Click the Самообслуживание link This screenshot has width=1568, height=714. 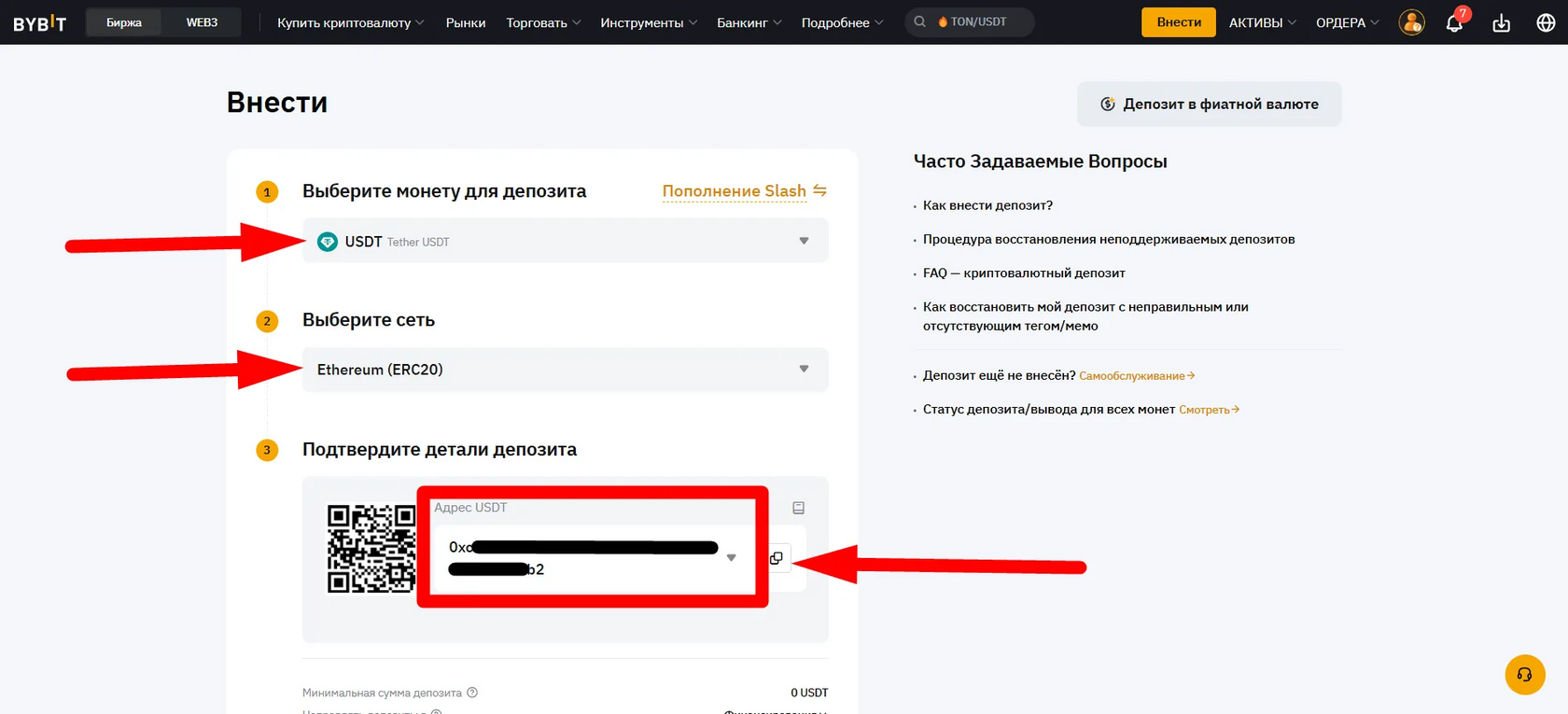pyautogui.click(x=1137, y=376)
